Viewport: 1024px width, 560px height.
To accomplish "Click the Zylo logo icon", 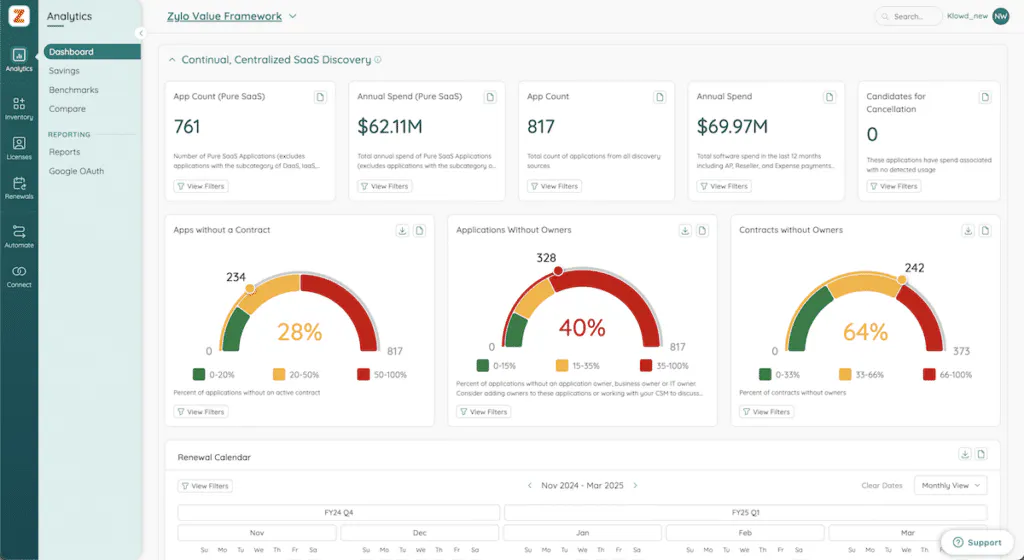I will [19, 16].
